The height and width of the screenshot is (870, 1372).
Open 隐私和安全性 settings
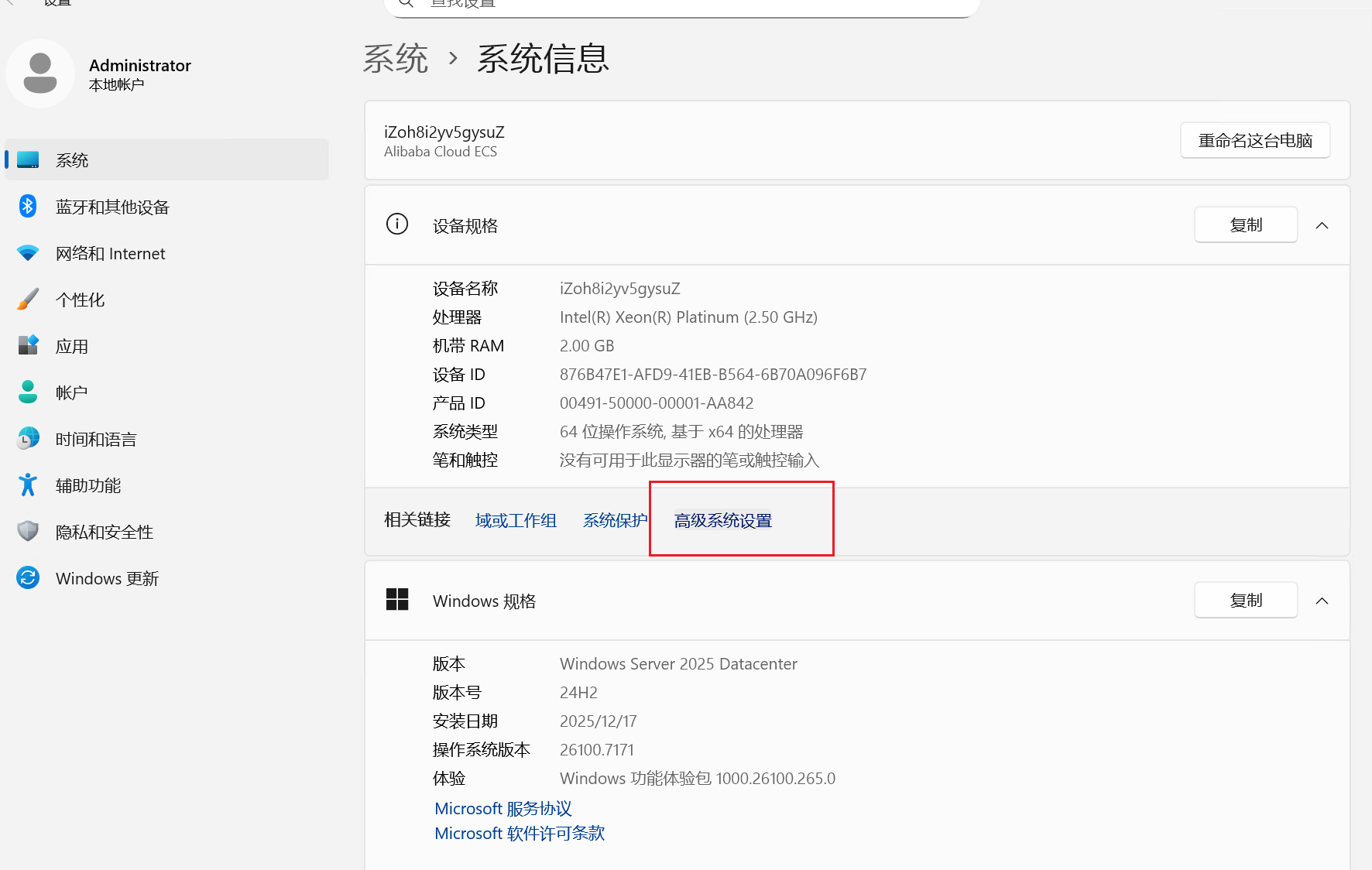coord(166,532)
